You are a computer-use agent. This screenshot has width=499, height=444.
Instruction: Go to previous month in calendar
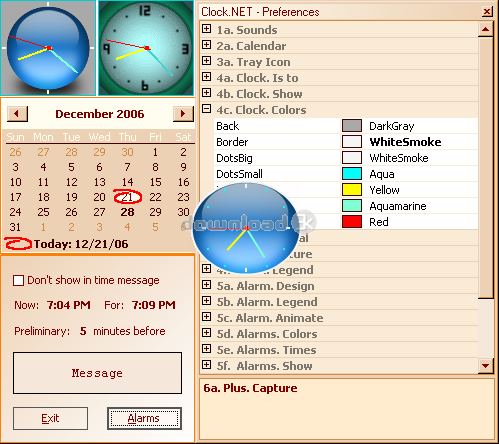click(17, 114)
